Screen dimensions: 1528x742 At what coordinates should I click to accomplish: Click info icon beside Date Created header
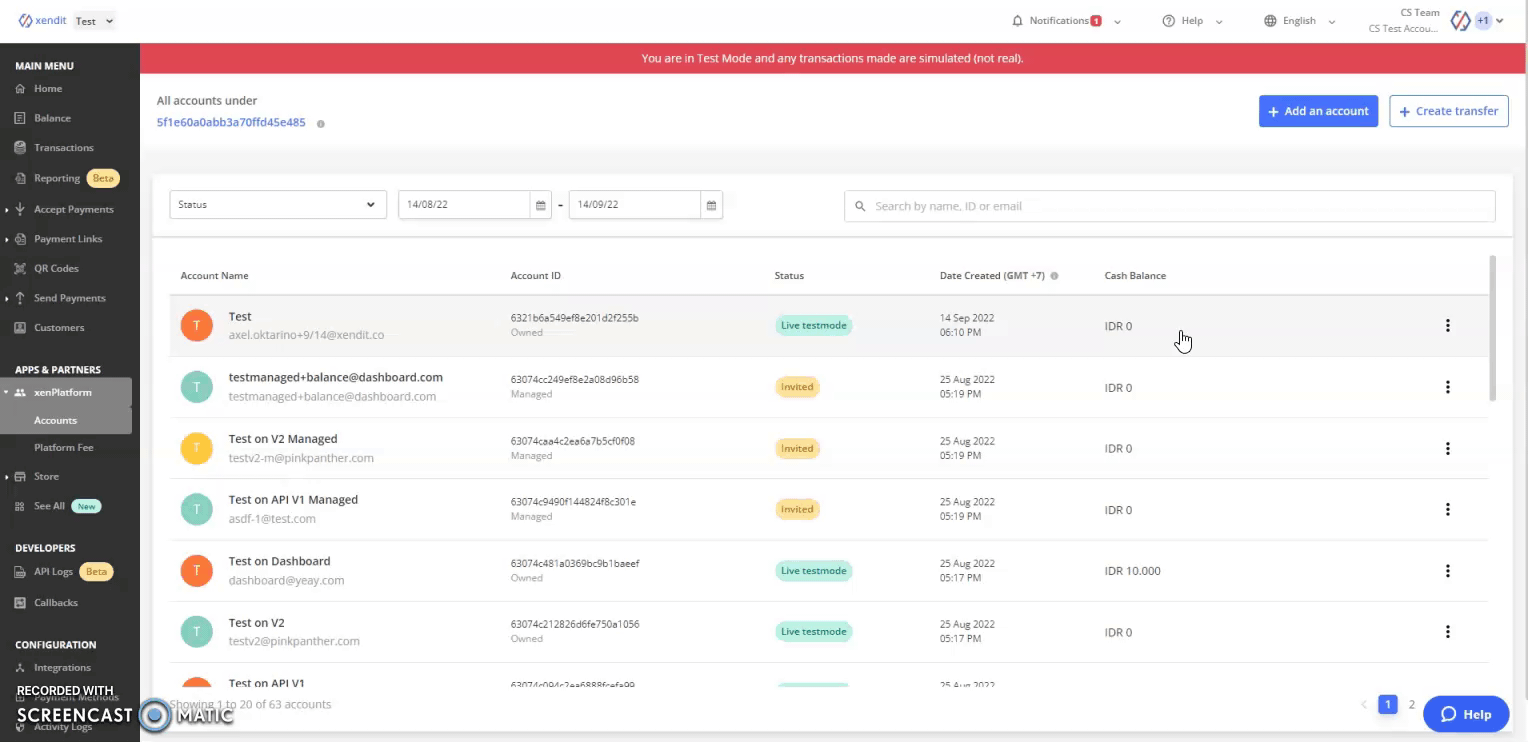pos(1054,276)
